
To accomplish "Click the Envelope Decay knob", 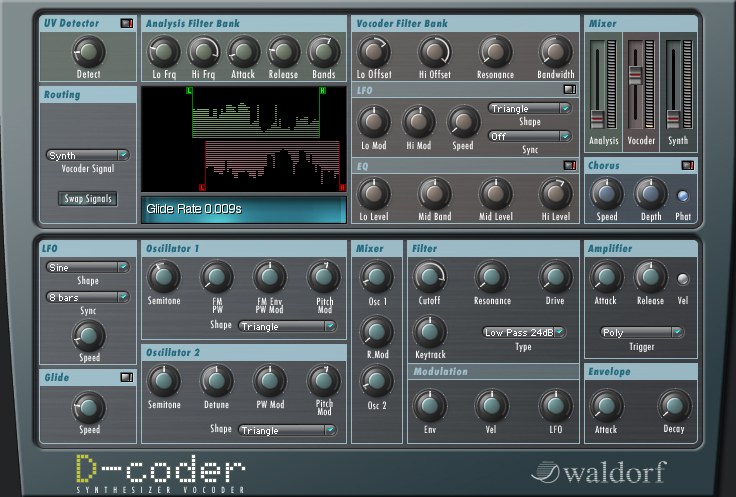I will click(x=671, y=405).
